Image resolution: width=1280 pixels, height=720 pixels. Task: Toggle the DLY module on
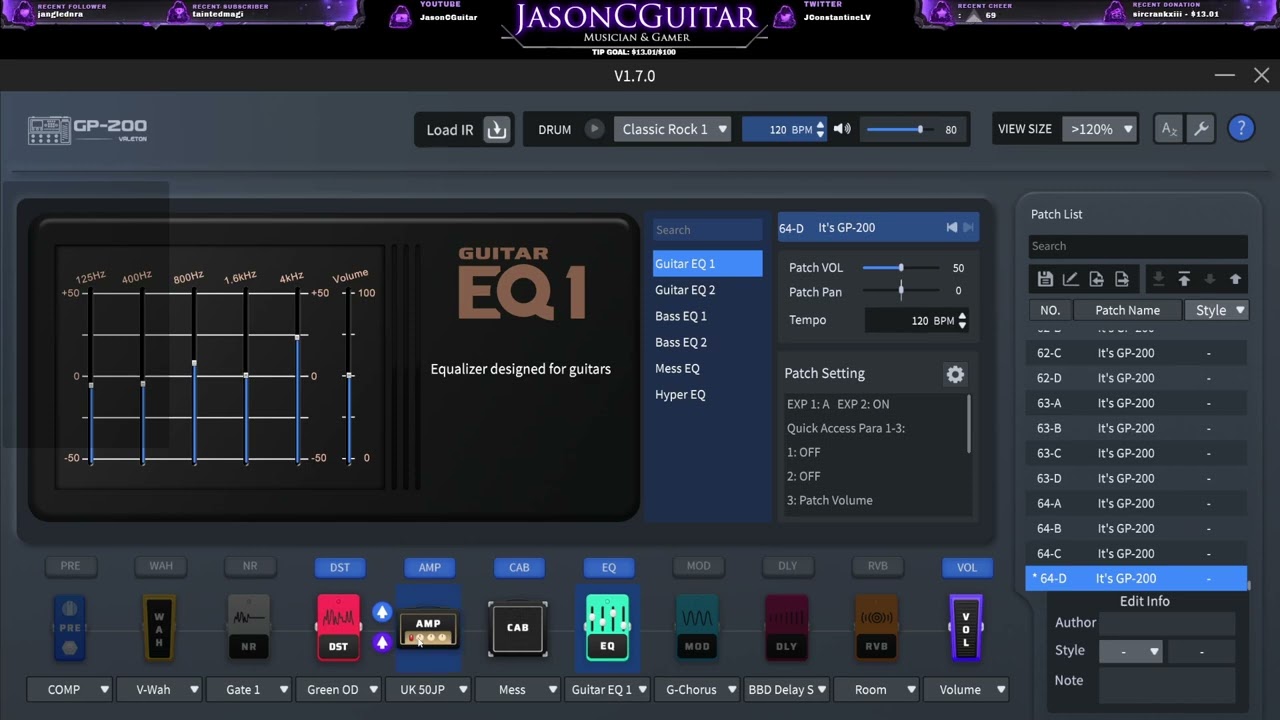click(788, 566)
